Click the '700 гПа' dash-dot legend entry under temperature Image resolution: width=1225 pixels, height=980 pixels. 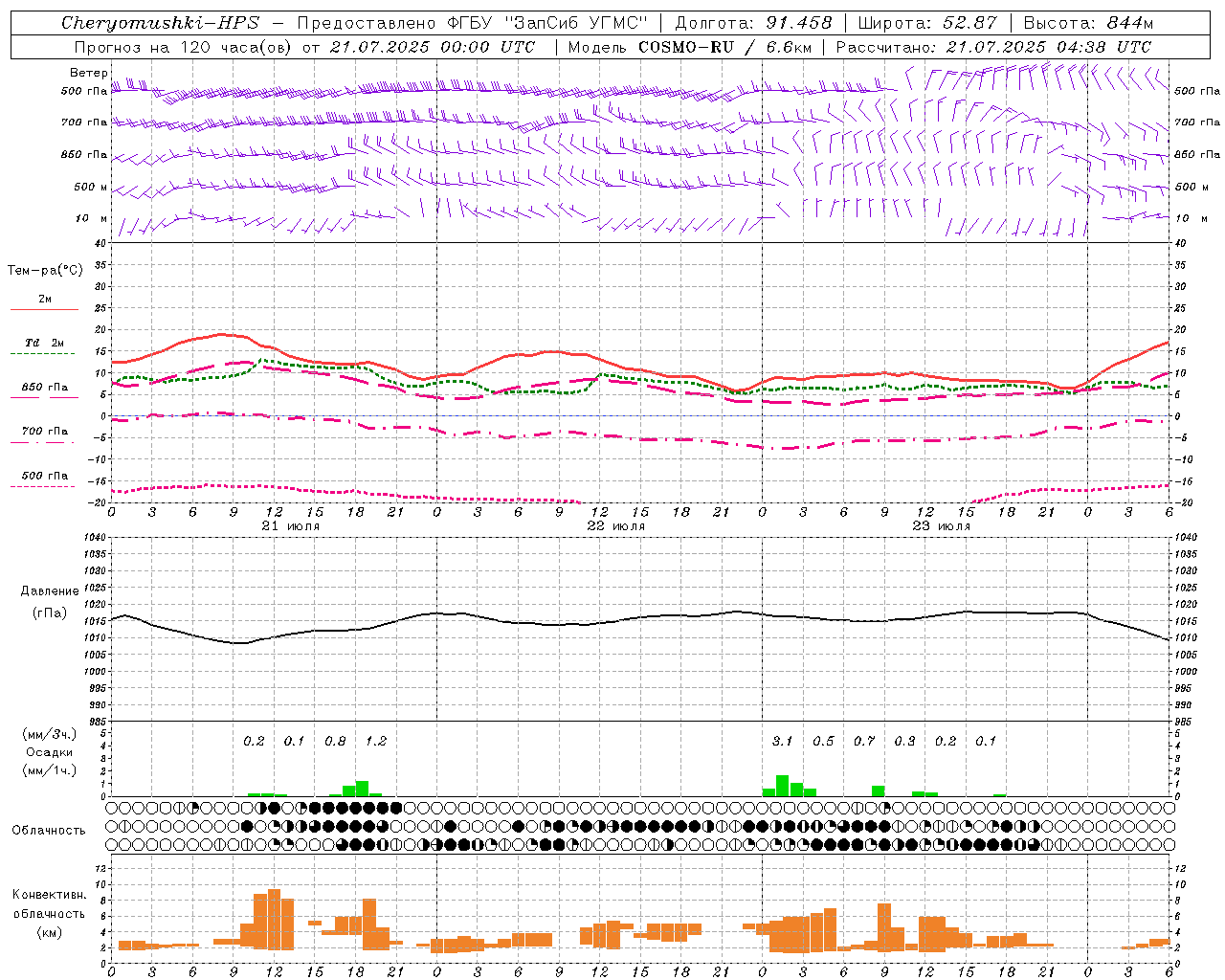pos(44,432)
